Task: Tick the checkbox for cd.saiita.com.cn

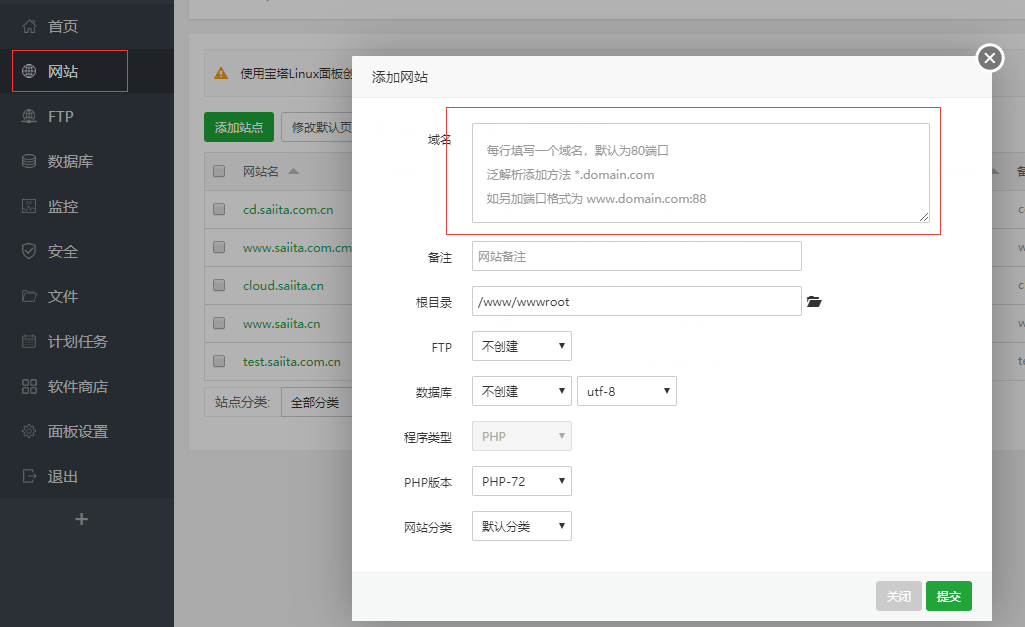Action: [x=219, y=210]
